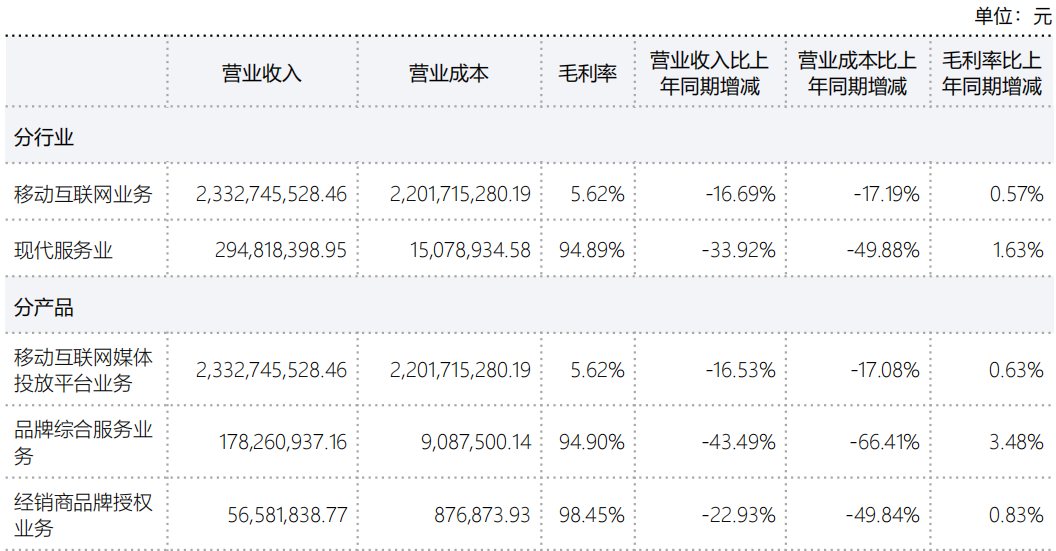The image size is (1056, 551).
Task: Click the 毛利率 header cell
Action: point(587,74)
